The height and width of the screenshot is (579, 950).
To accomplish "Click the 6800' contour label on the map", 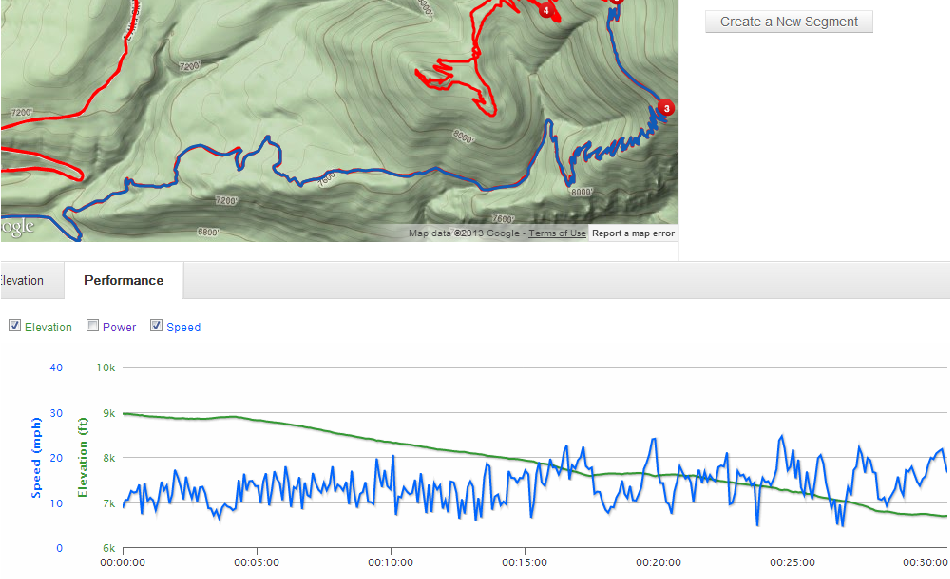I will coord(208,231).
